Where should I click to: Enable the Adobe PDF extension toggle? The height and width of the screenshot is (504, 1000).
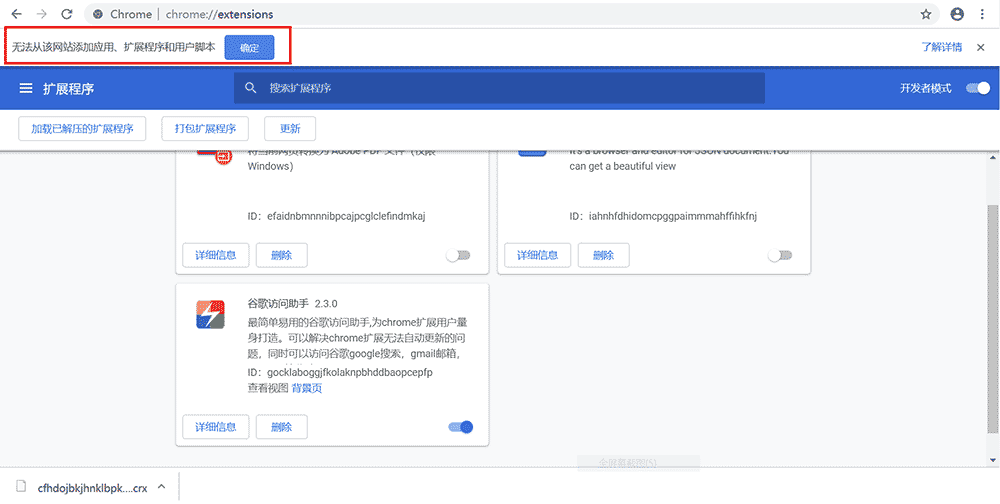click(x=458, y=255)
